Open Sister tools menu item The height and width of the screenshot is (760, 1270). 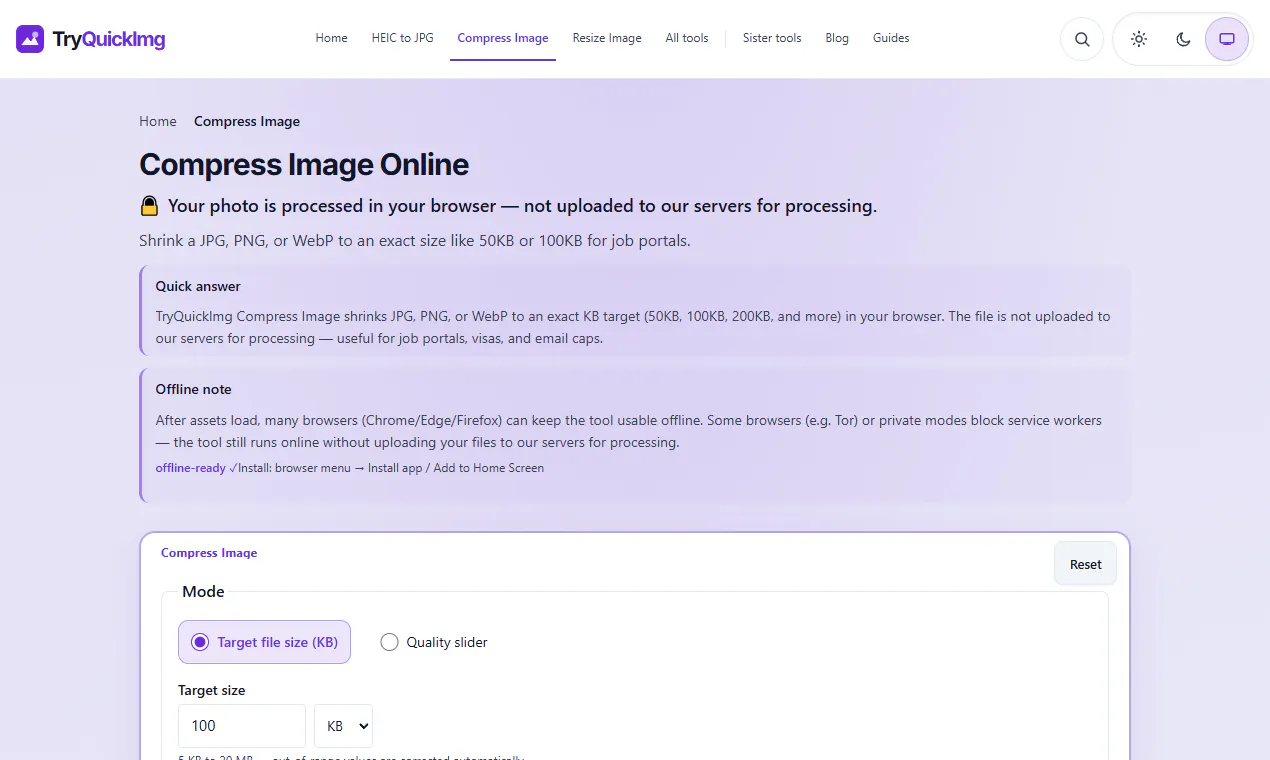tap(772, 38)
